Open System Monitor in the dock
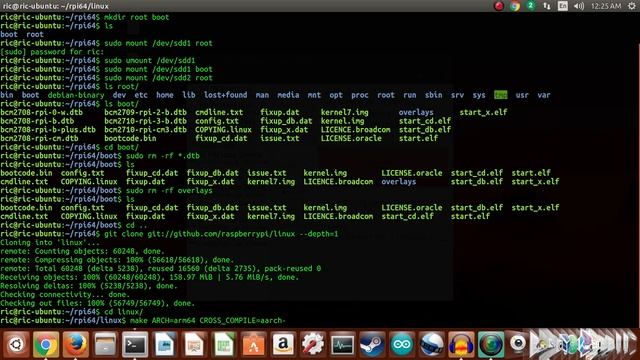Screen dimensions: 640x360 tap(342, 345)
